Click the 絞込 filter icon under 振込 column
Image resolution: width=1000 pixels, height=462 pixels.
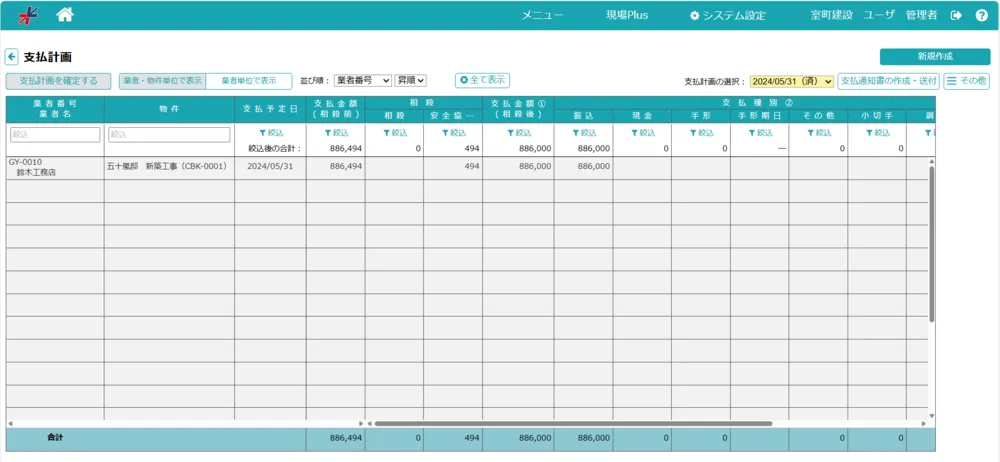click(x=583, y=132)
